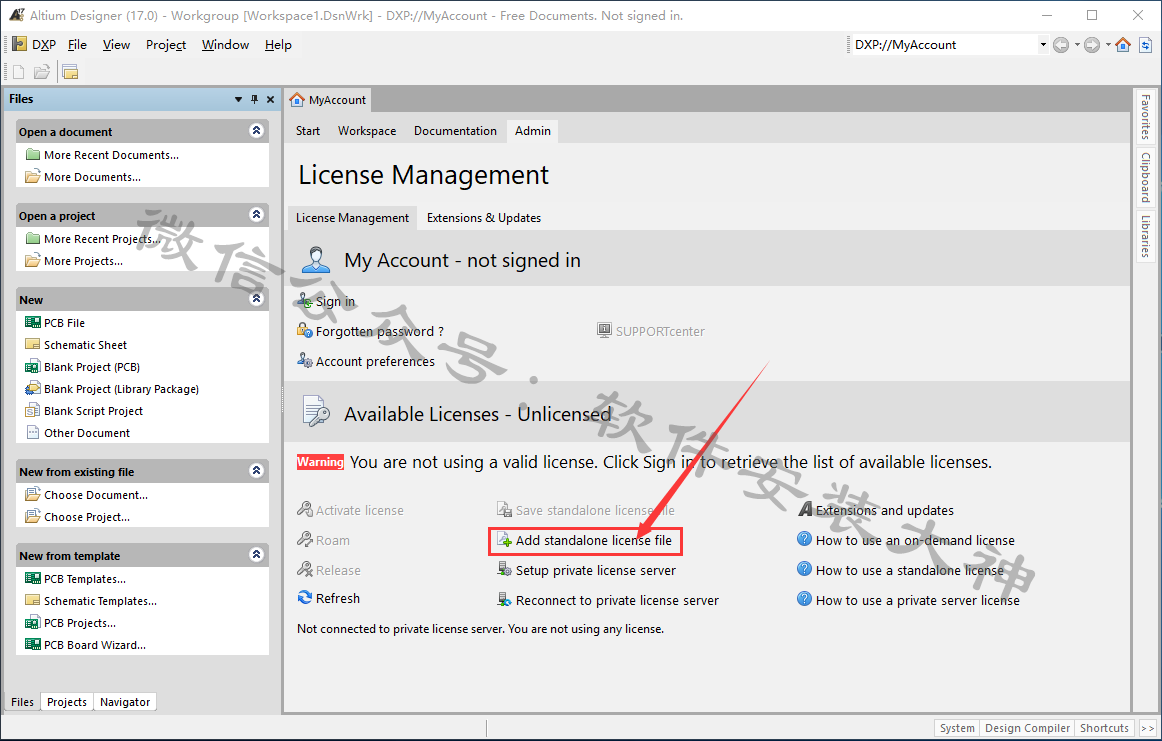This screenshot has height=741, width=1162.
Task: Open the Project menu
Action: click(166, 44)
